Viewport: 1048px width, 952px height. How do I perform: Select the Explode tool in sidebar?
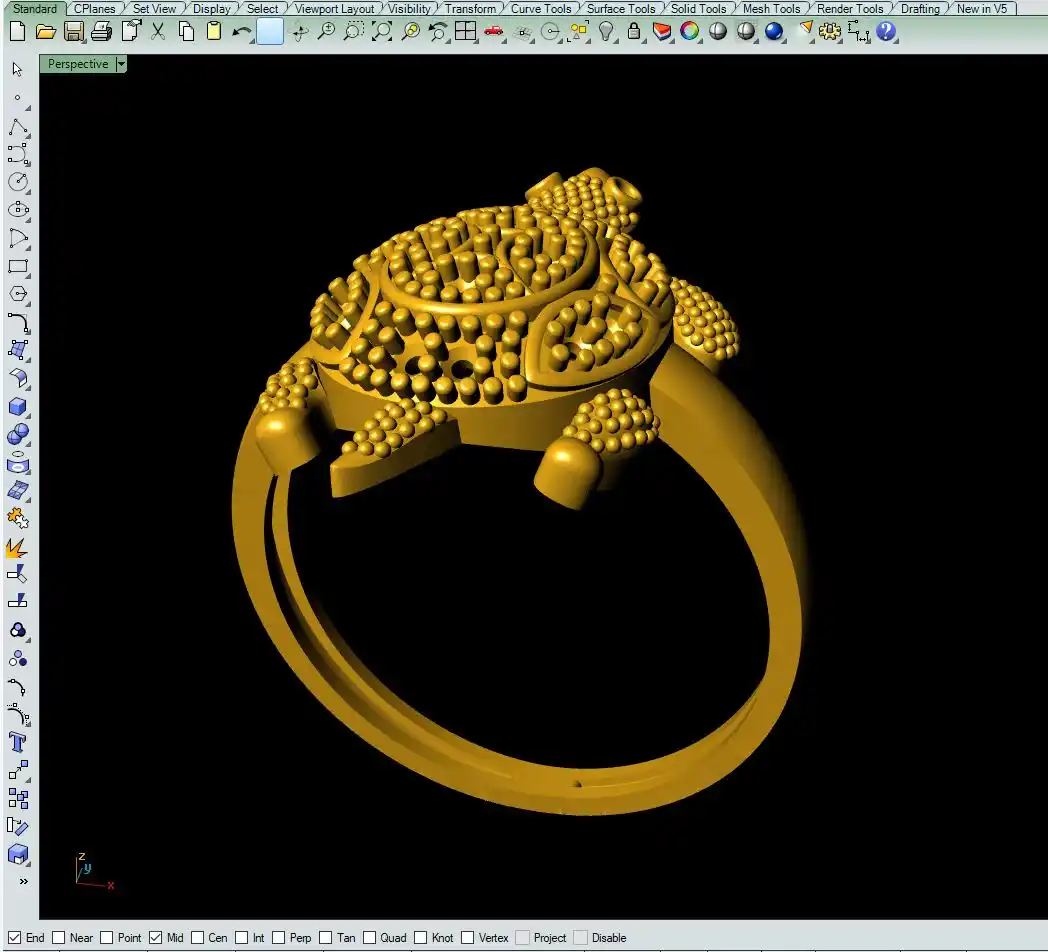[x=18, y=547]
